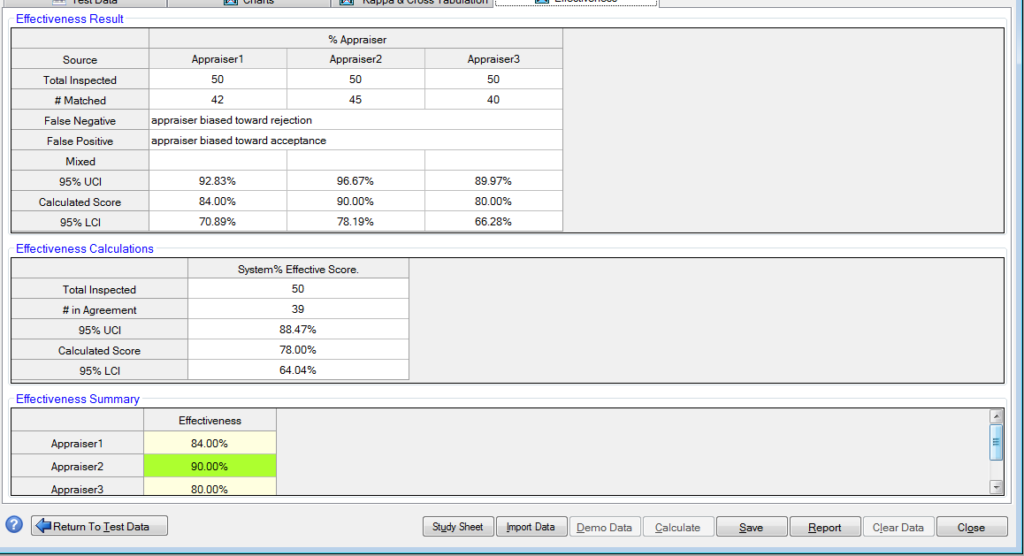Image resolution: width=1024 pixels, height=556 pixels.
Task: Click the Appraiser1 column header
Action: tap(217, 59)
